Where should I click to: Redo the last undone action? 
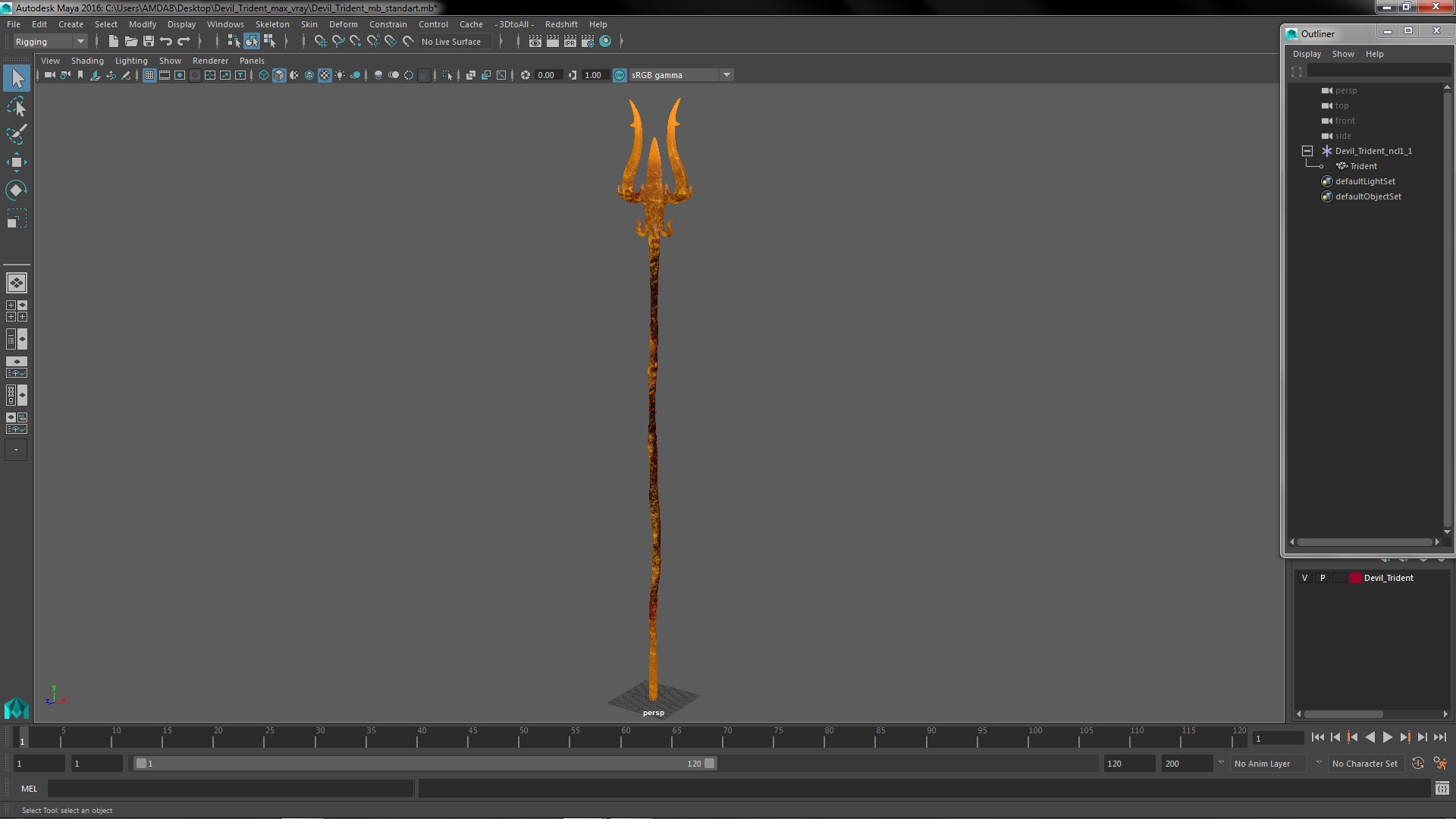[184, 42]
